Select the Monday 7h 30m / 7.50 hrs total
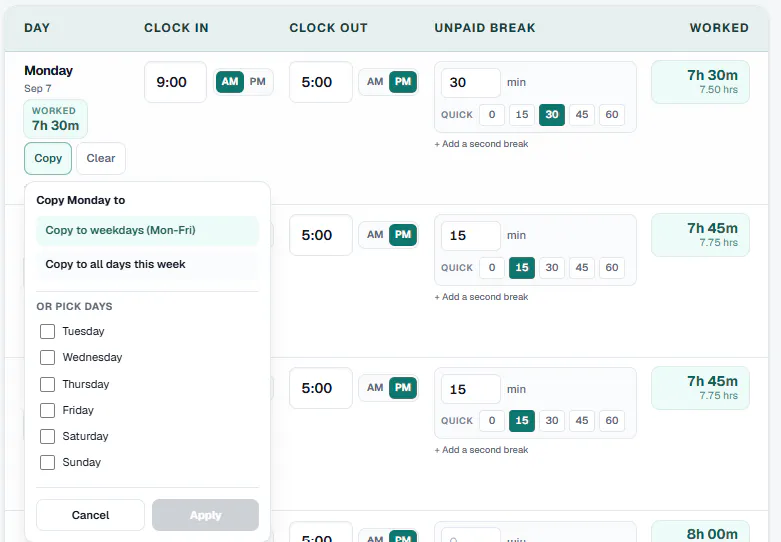Image resolution: width=781 pixels, height=542 pixels. [x=700, y=82]
